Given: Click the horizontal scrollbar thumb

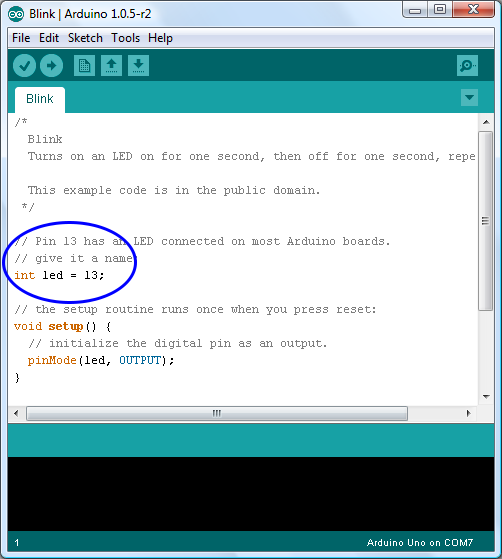Looking at the screenshot, I should tap(217, 414).
